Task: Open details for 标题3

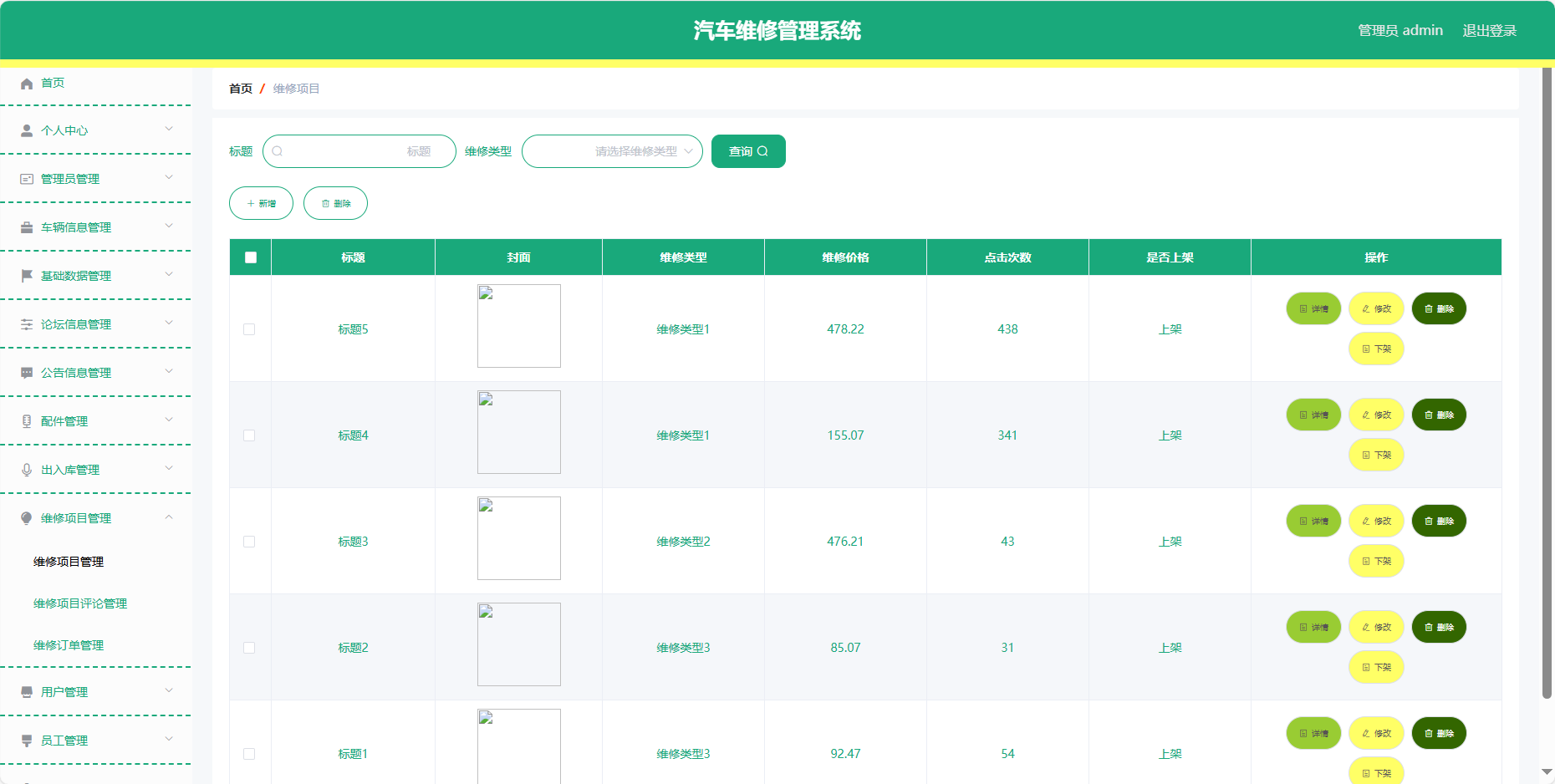Action: click(1313, 521)
